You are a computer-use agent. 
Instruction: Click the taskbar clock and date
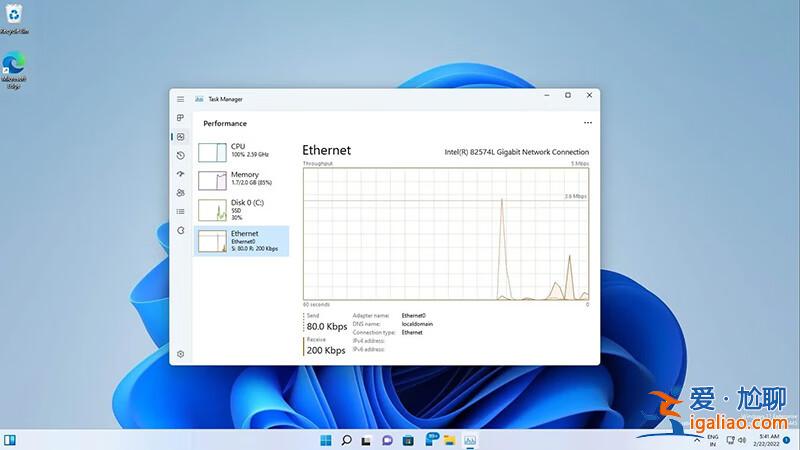(769, 440)
